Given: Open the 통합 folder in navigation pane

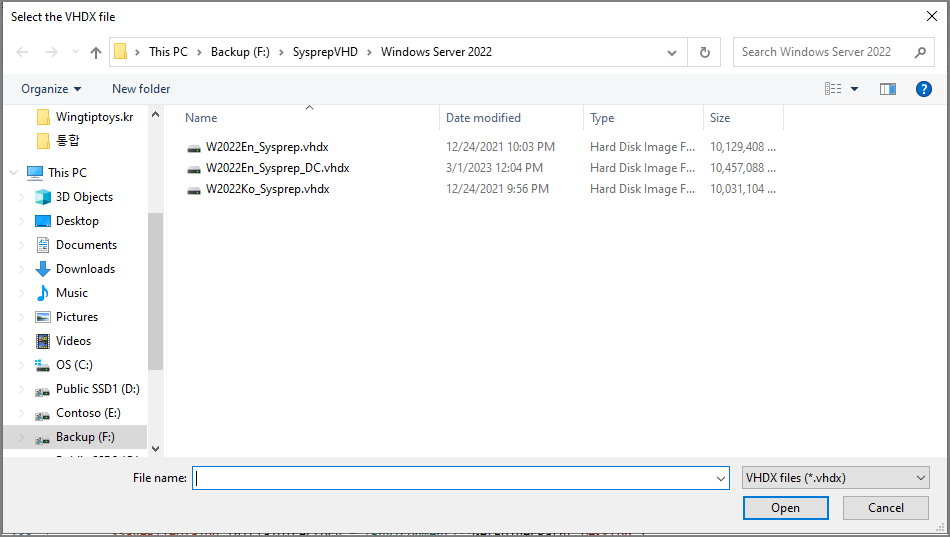Looking at the screenshot, I should tap(67, 141).
